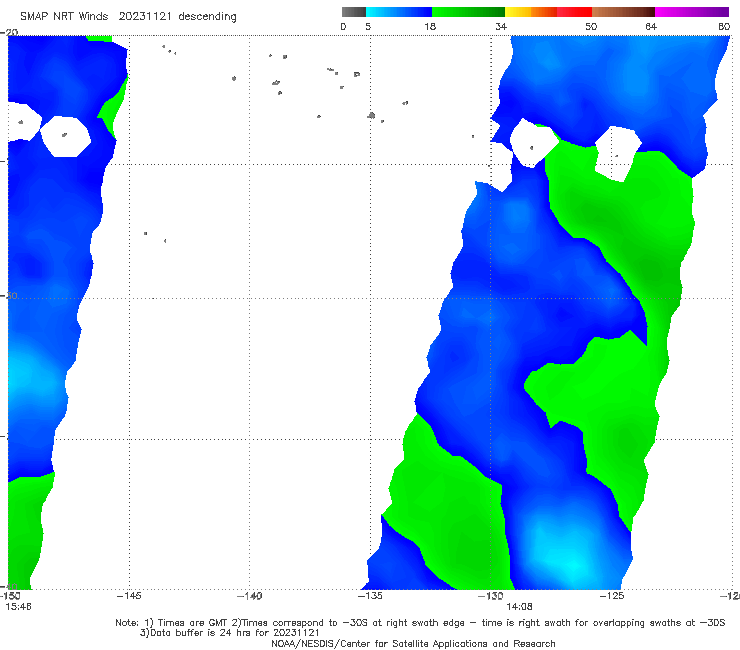Viewport: 740px width, 650px height.
Task: Click the longitude label '-125'
Action: [612, 596]
